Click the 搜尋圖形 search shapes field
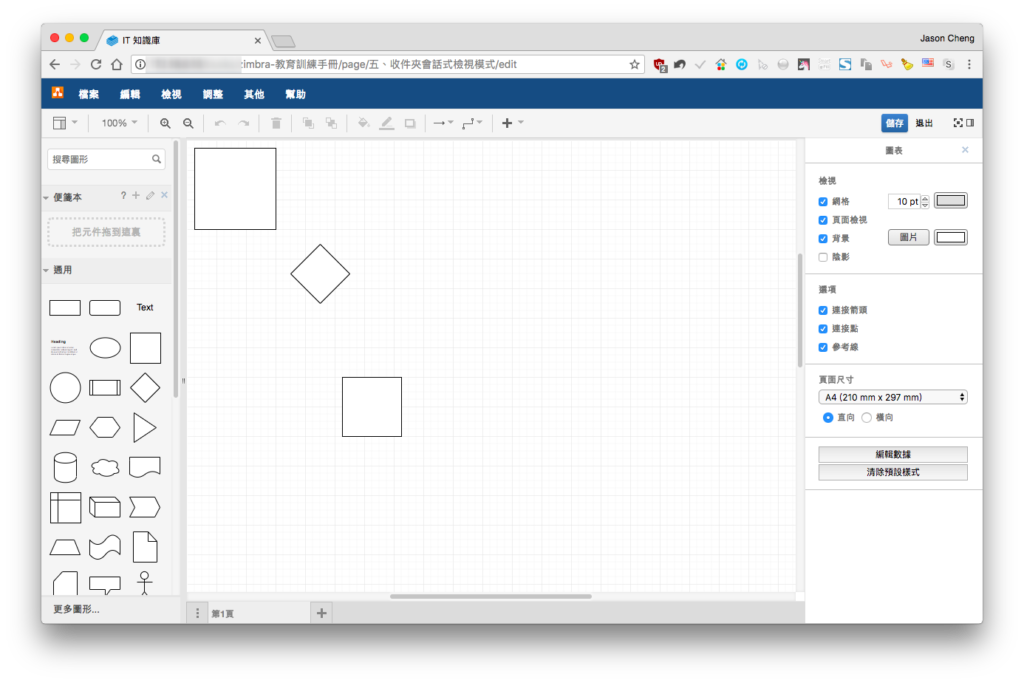The height and width of the screenshot is (683, 1024). [106, 159]
